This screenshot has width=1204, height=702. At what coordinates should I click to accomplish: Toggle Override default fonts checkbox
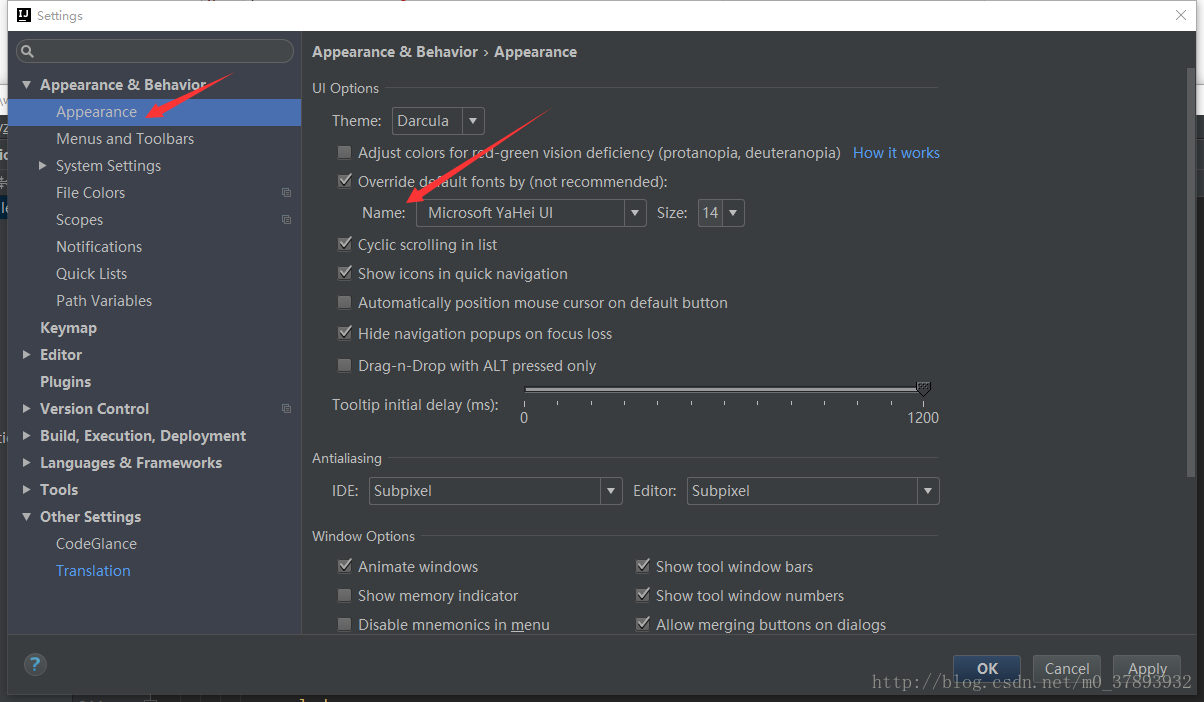pos(344,182)
